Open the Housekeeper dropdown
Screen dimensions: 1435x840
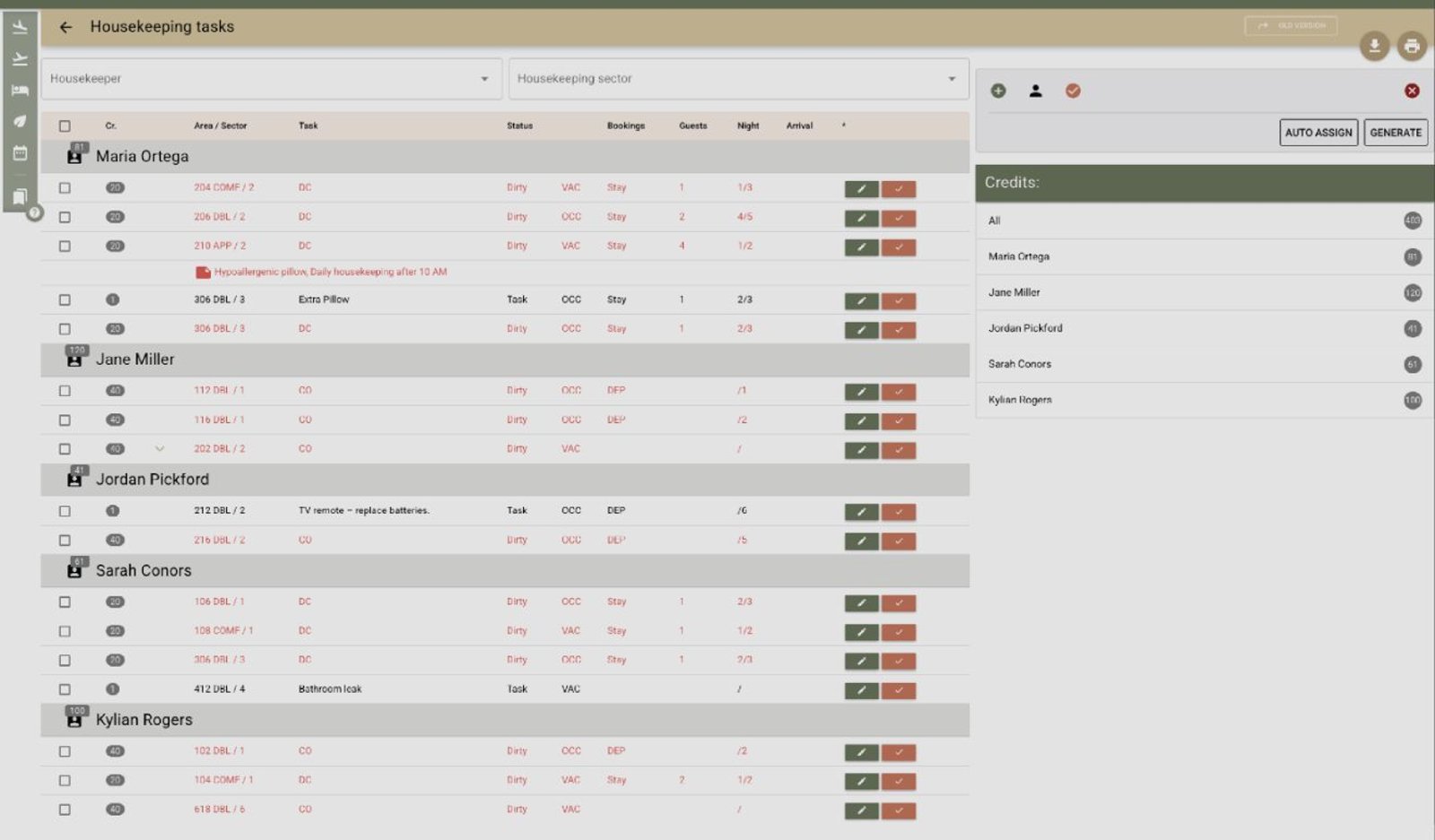click(x=272, y=79)
